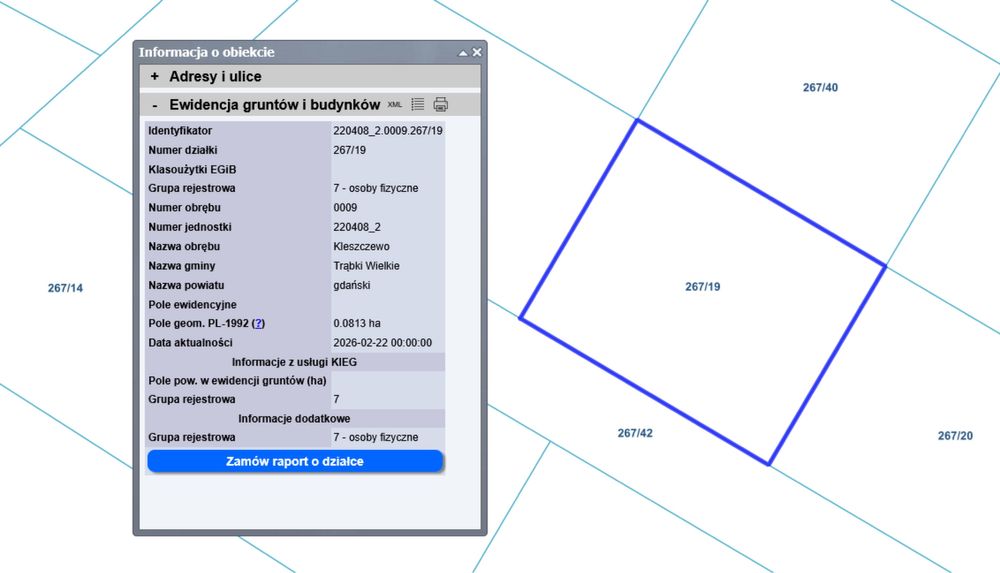Select KIEG Grupa rejestrowa value 7
This screenshot has width=1000, height=573.
pyautogui.click(x=336, y=399)
